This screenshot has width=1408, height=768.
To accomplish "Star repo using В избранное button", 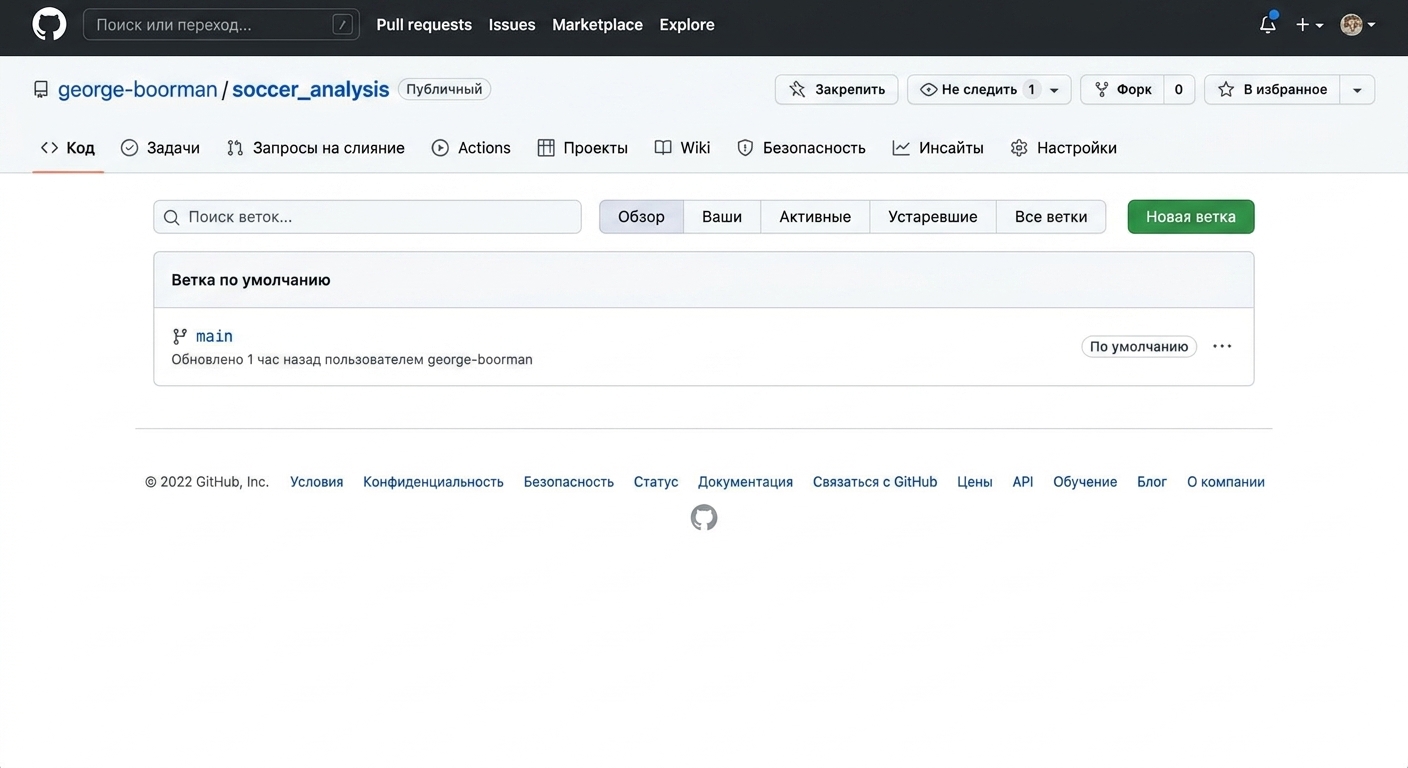I will click(x=1272, y=90).
